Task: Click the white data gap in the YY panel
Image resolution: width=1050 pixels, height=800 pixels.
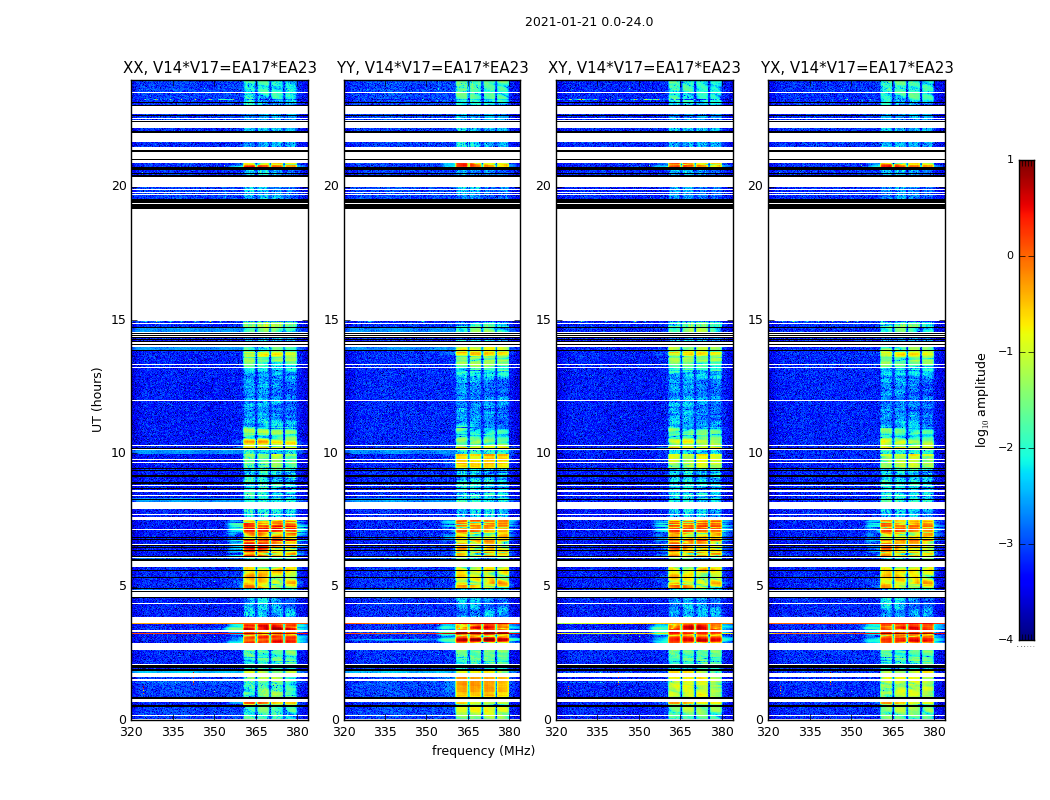Action: coord(433,264)
